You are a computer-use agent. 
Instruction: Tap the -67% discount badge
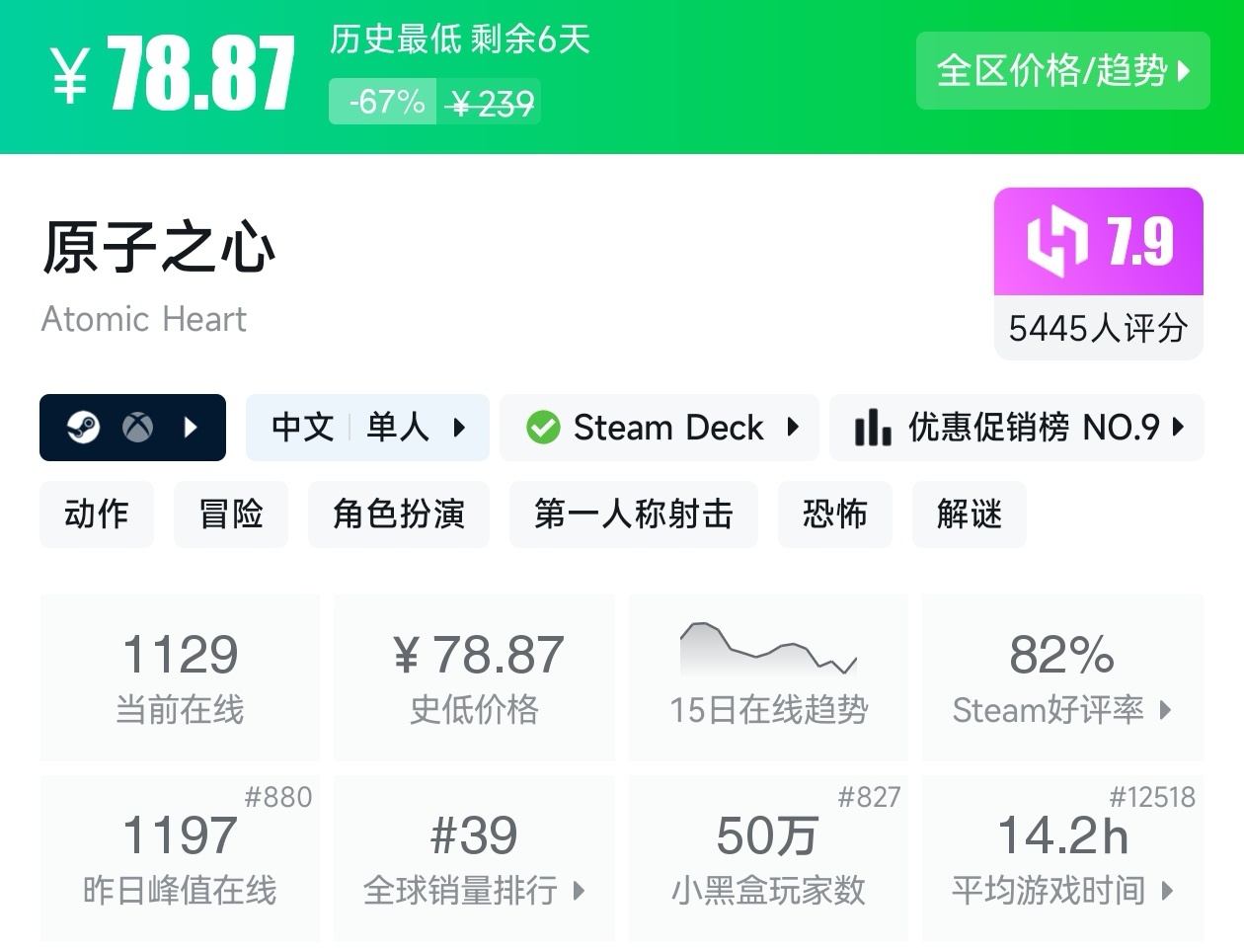click(386, 102)
